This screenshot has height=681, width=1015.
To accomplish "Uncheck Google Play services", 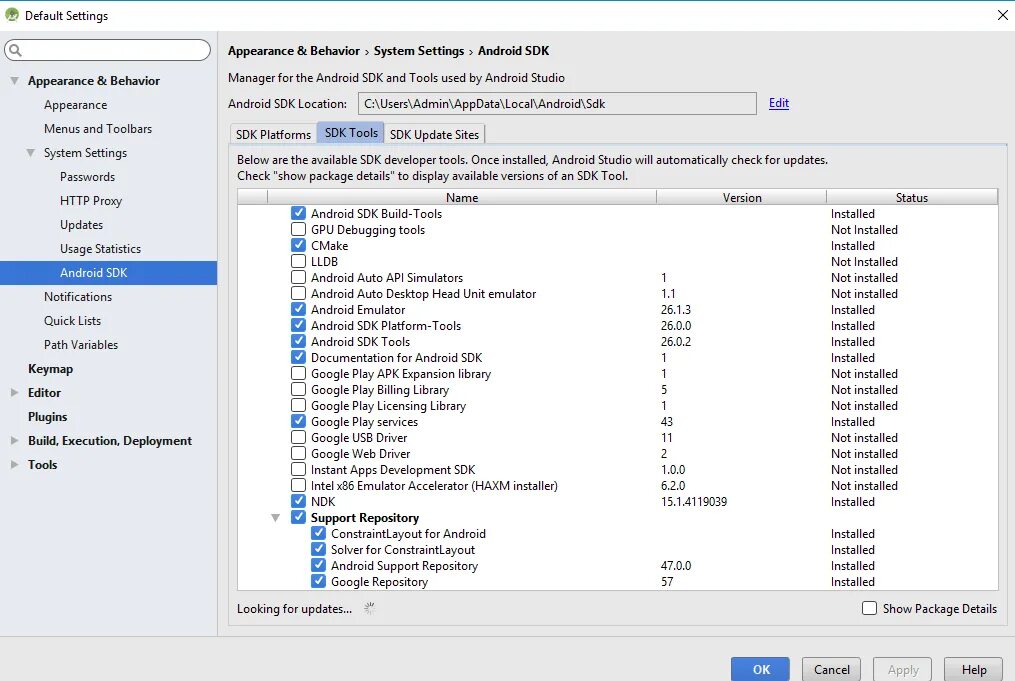I will [298, 421].
